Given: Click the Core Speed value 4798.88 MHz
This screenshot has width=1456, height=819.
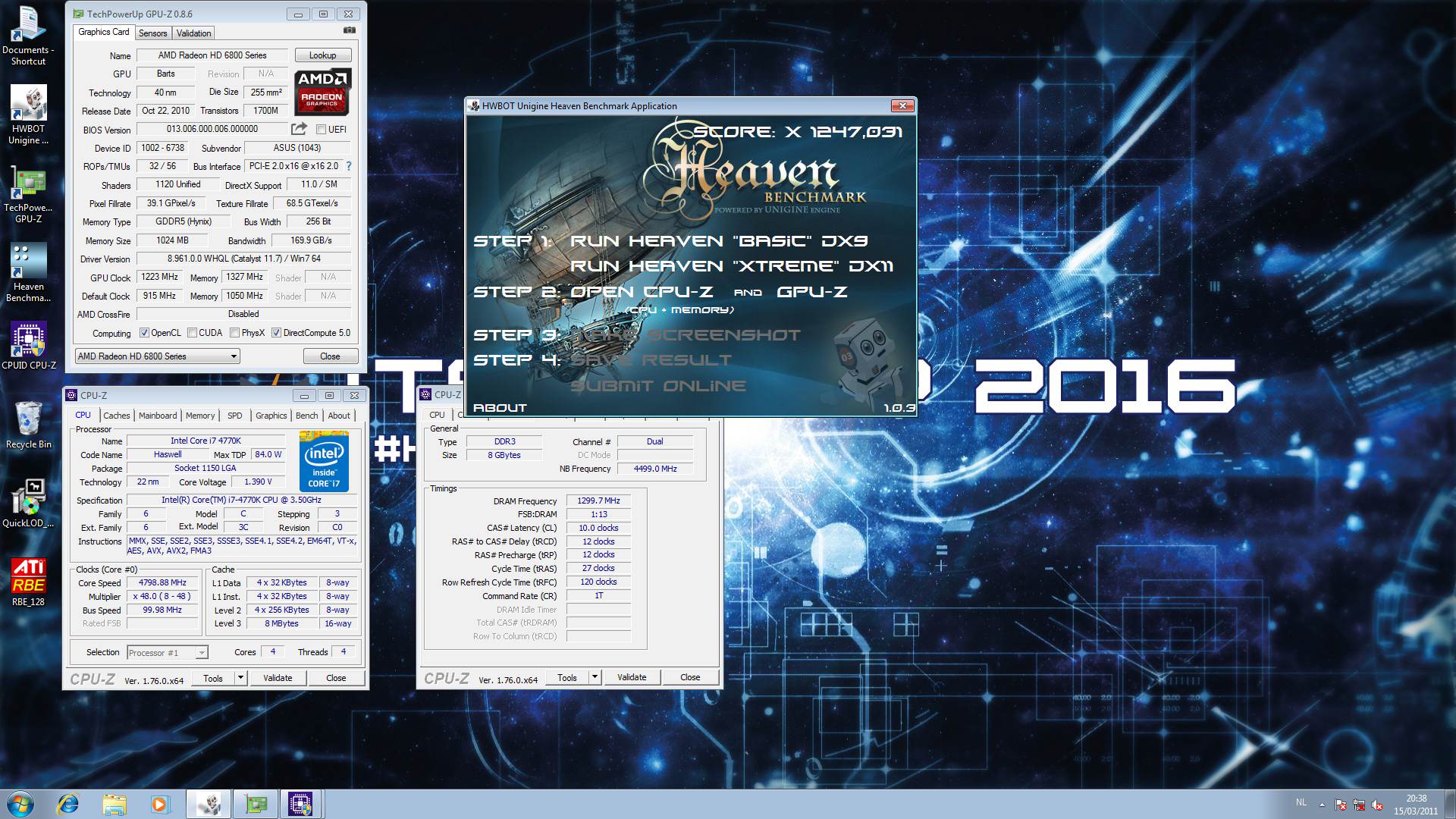Looking at the screenshot, I should pos(162,583).
